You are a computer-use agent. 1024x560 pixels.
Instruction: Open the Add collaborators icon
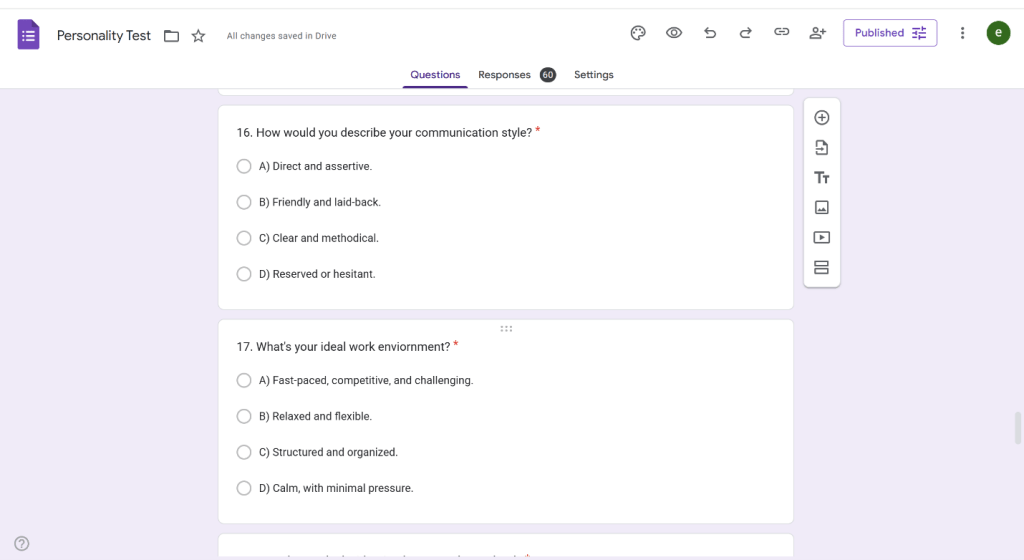[818, 33]
